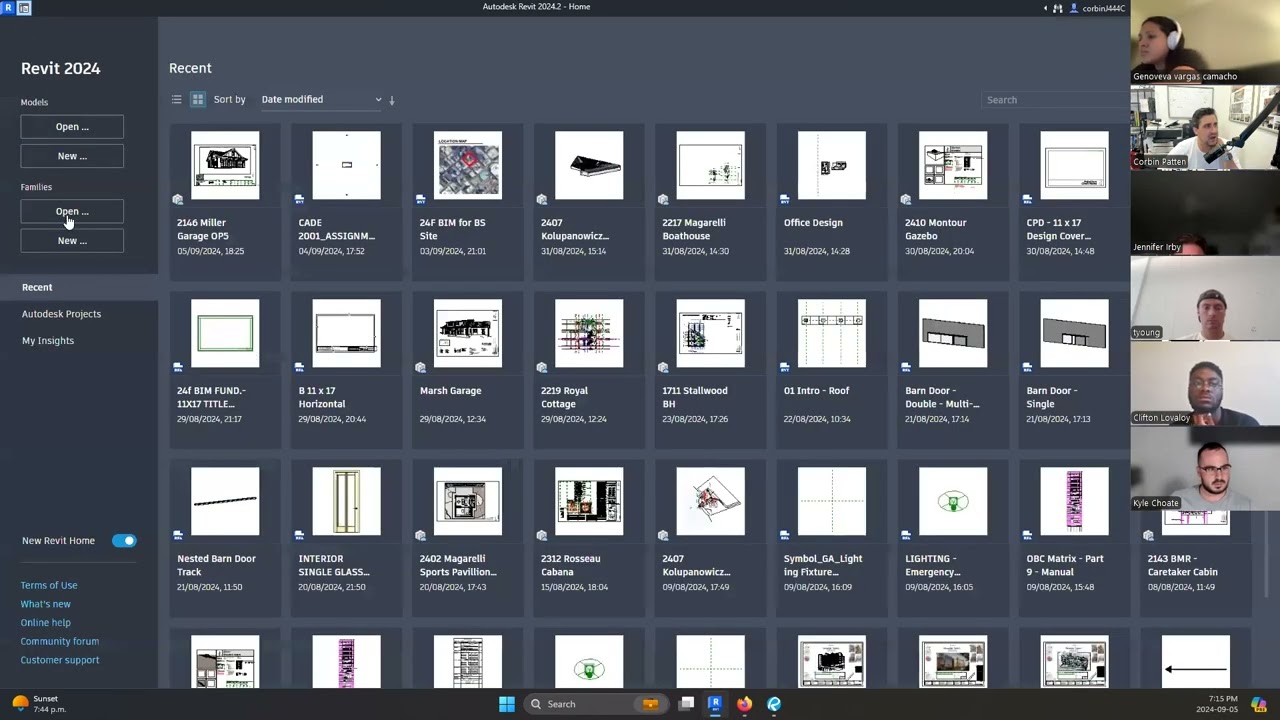1280x720 pixels.
Task: Open INTERIOR SINGLE GLASS... thumbnail
Action: pos(346,501)
